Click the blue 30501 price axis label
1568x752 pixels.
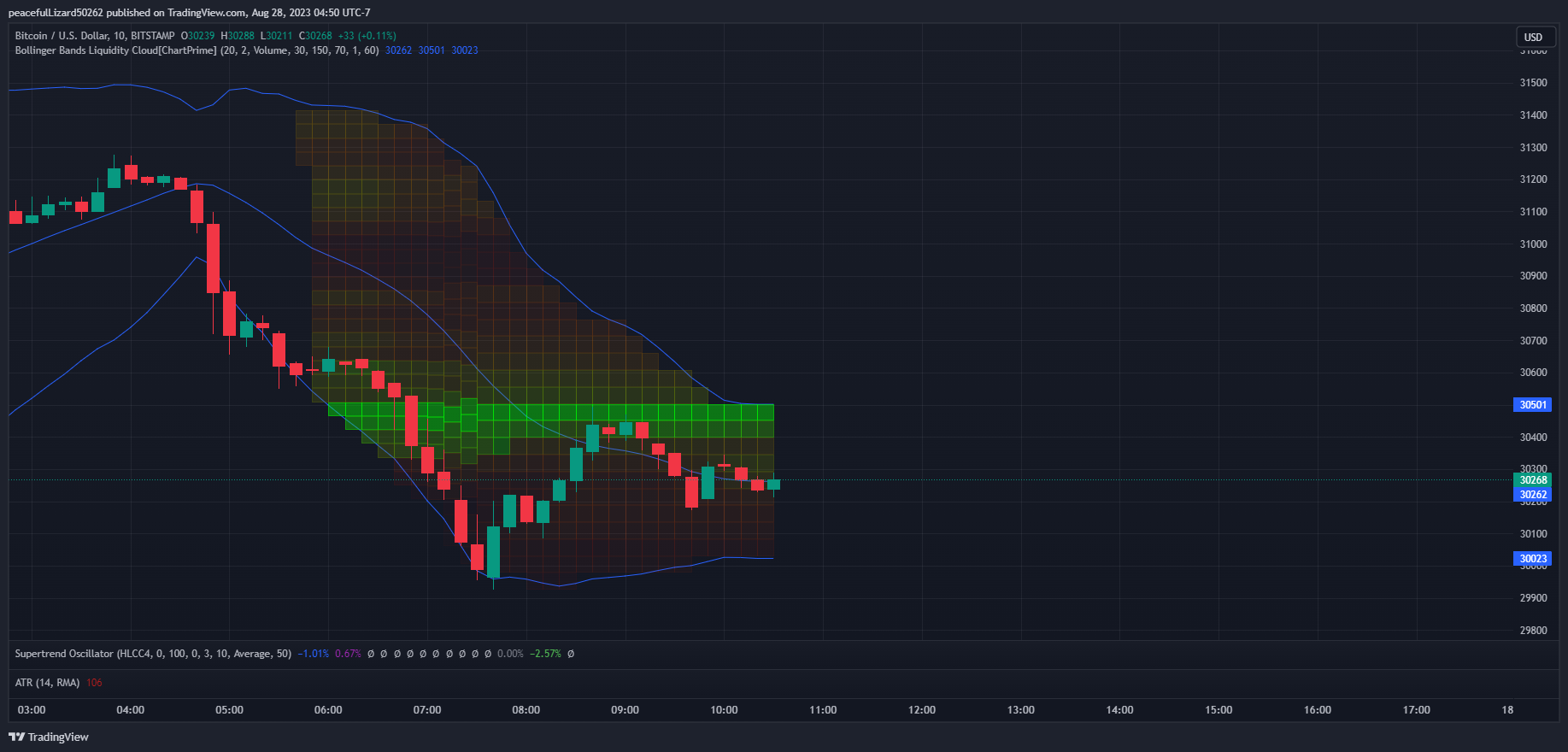[x=1533, y=405]
